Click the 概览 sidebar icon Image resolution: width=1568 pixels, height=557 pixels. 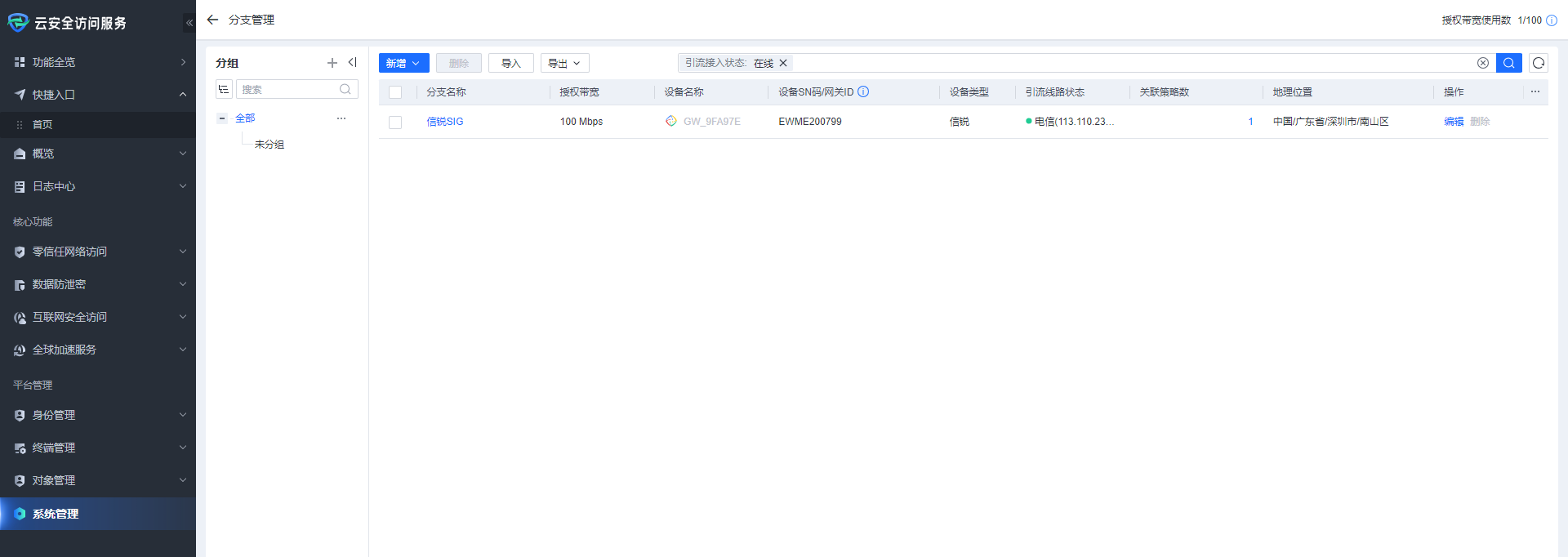(20, 154)
